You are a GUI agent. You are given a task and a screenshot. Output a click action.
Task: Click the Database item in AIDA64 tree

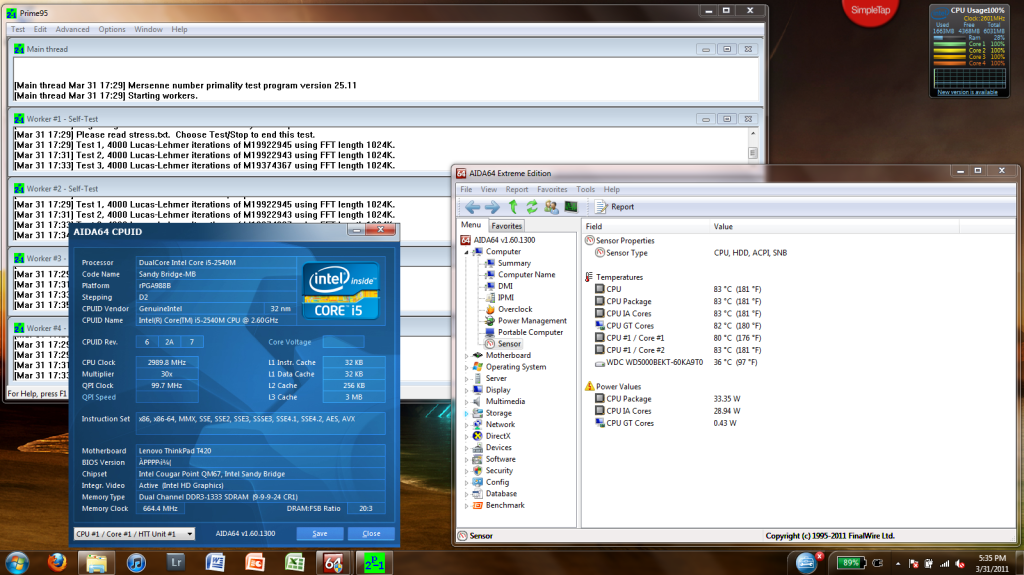pos(501,494)
